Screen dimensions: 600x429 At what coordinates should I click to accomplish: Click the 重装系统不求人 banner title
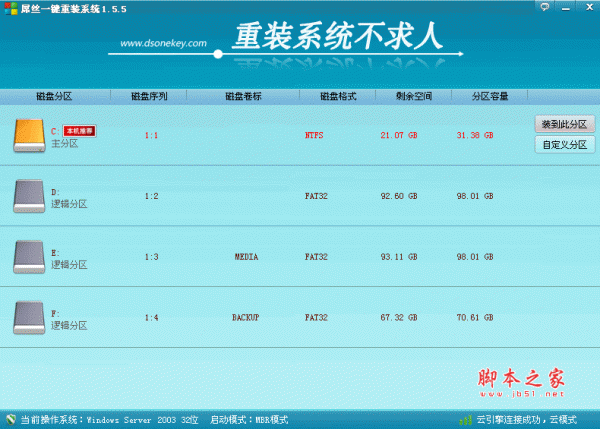[x=339, y=36]
